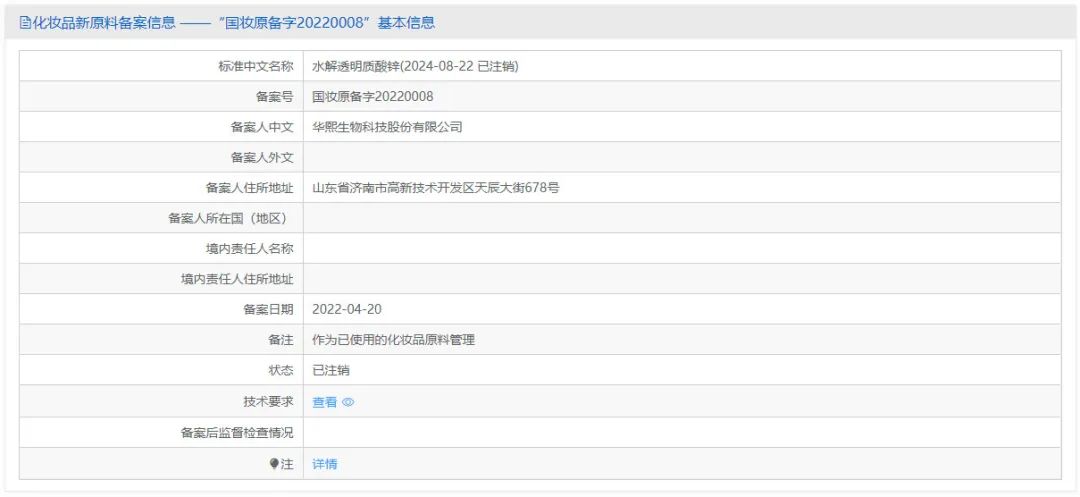Click the label 状态
The image size is (1080, 497).
click(280, 370)
